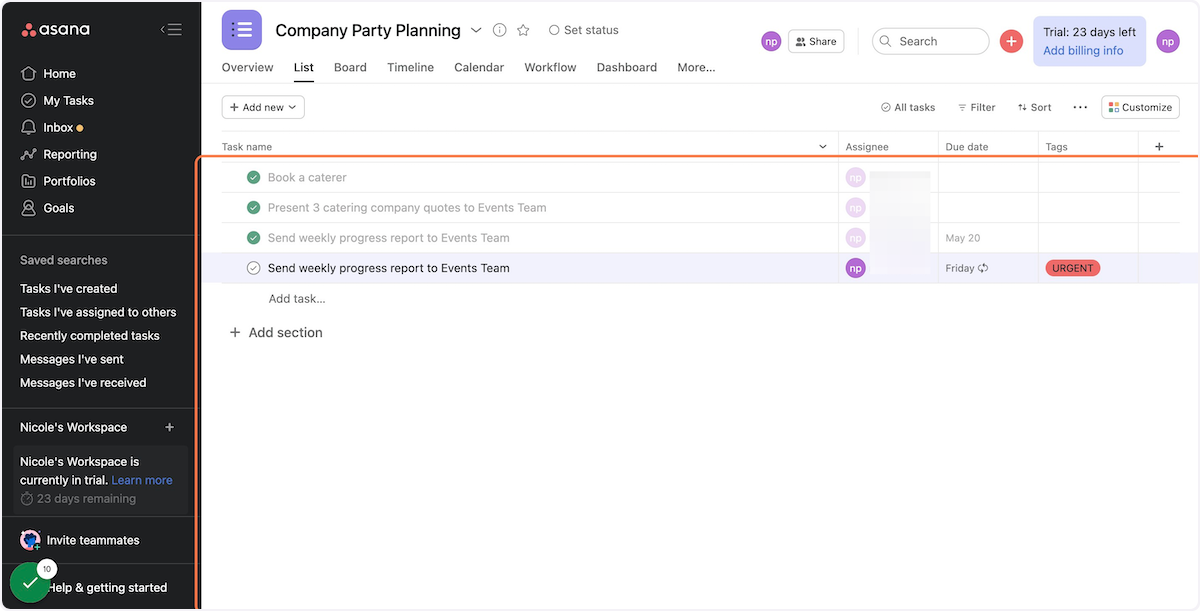Click the Learn more trial link
Screen dimensions: 1200x611
[142, 481]
